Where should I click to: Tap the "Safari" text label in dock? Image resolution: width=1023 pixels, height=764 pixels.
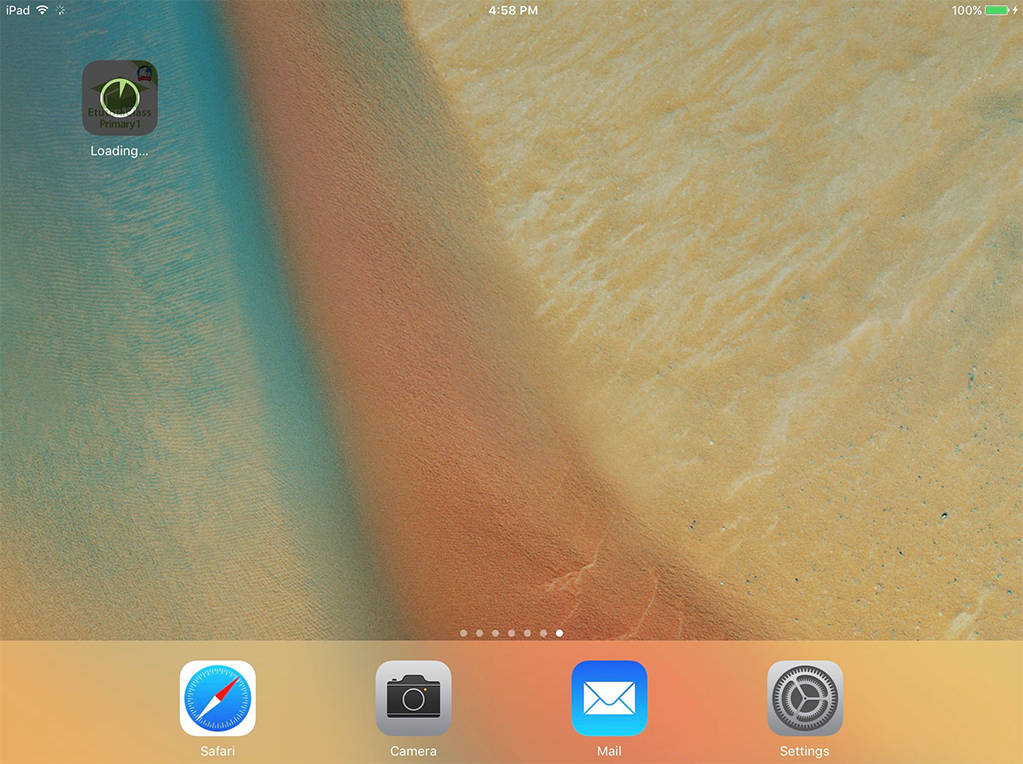tap(217, 751)
